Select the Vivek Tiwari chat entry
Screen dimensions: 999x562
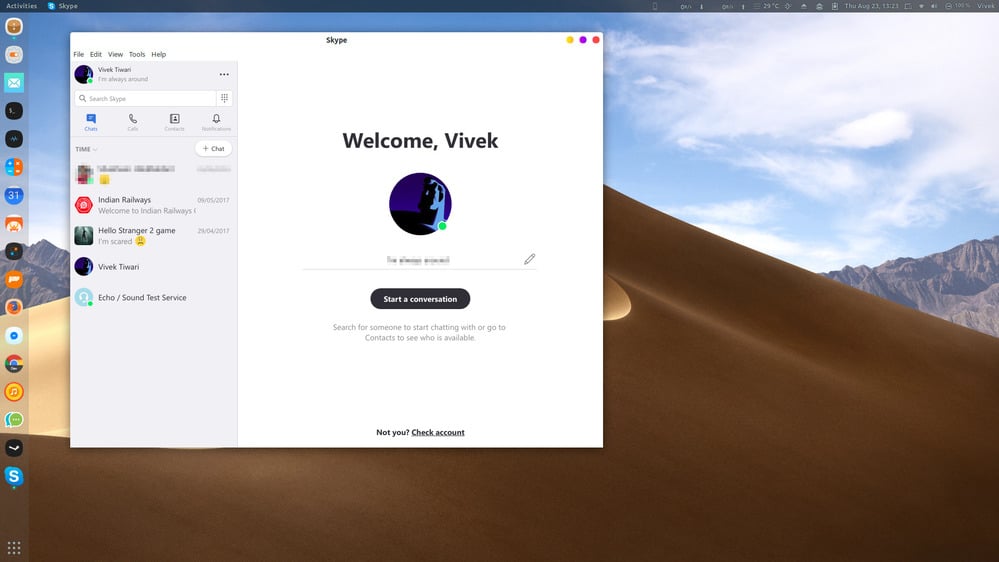click(153, 266)
